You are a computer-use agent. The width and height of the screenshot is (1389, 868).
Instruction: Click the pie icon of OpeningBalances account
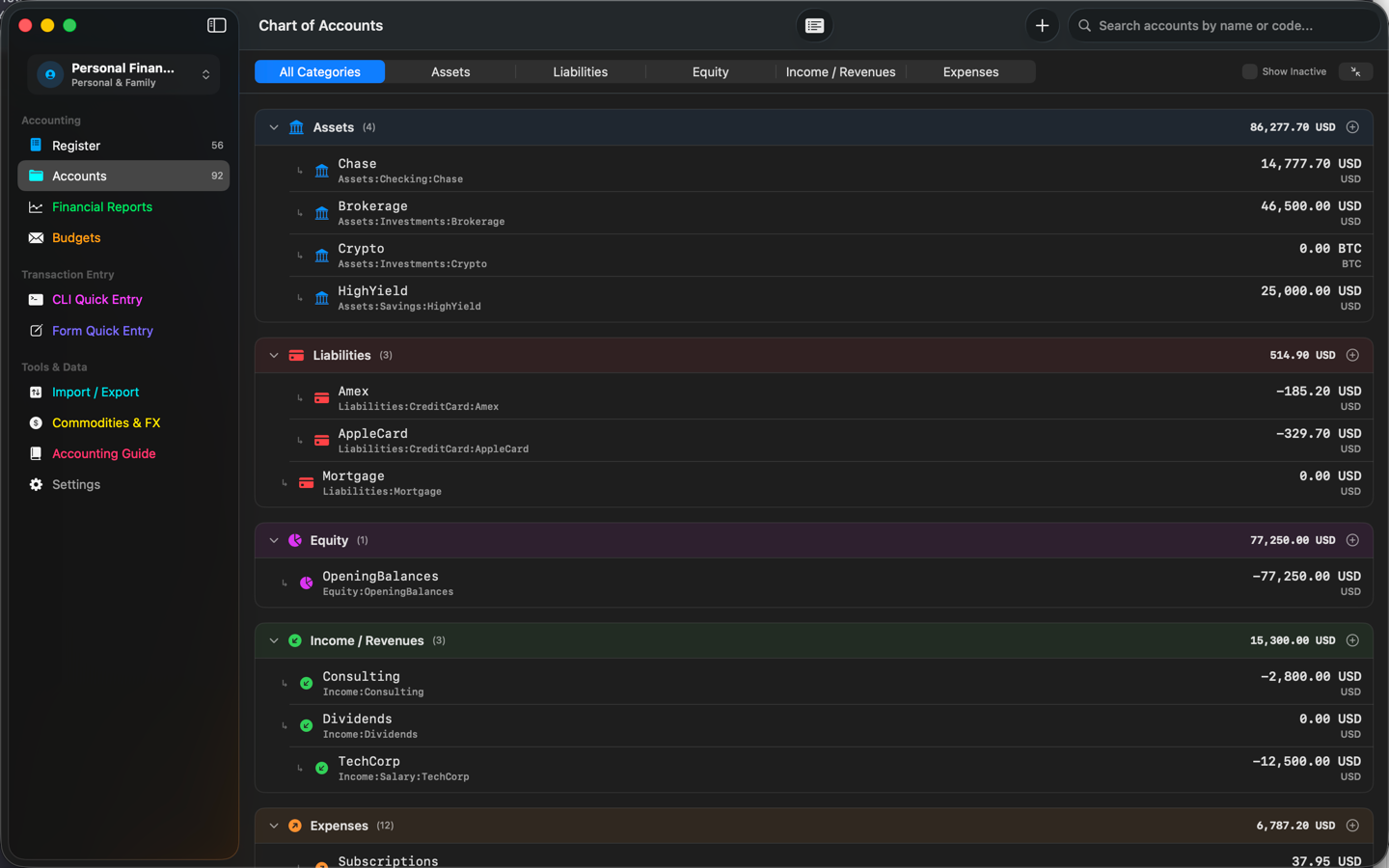[x=306, y=583]
